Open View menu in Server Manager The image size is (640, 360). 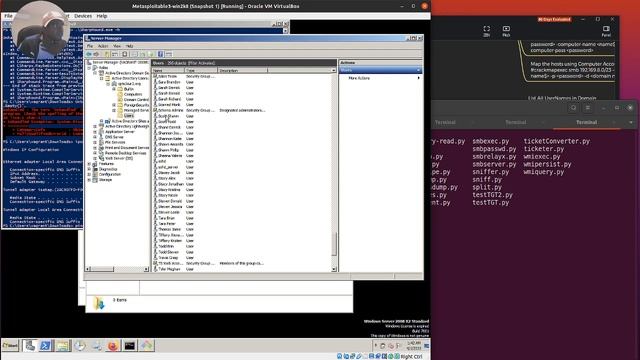[117, 46]
